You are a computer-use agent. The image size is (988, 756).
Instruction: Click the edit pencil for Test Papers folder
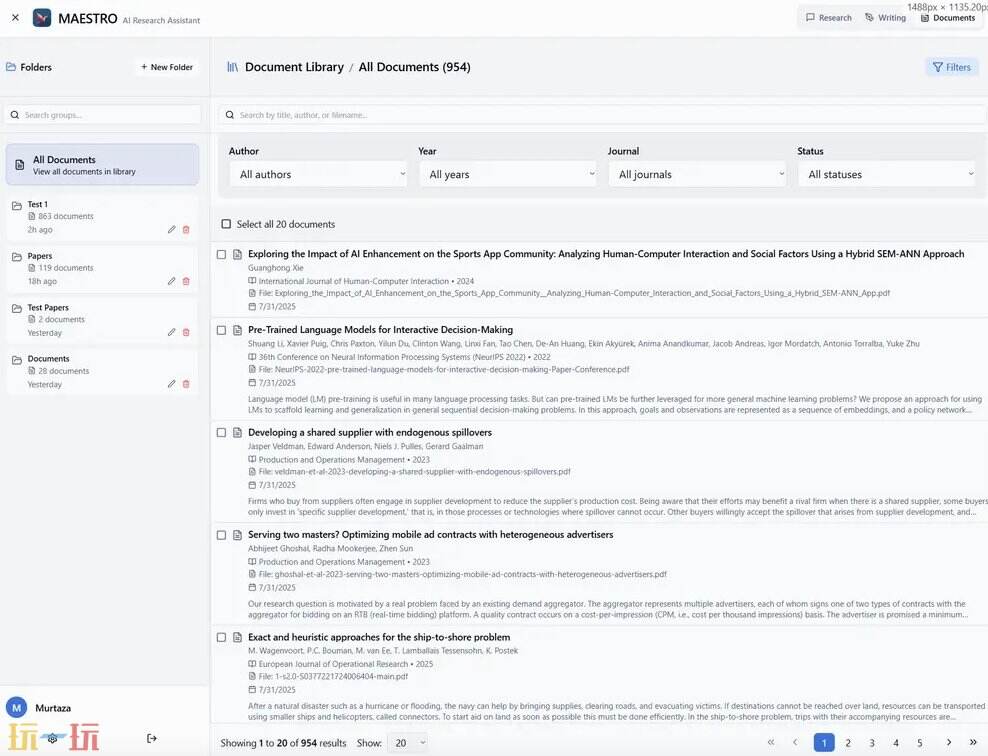click(171, 333)
